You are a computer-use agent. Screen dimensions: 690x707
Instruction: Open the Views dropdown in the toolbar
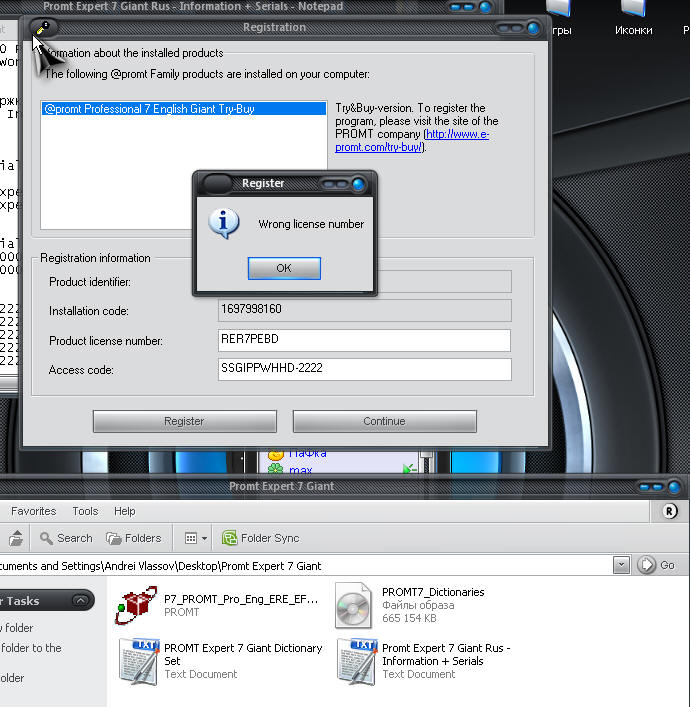(196, 538)
